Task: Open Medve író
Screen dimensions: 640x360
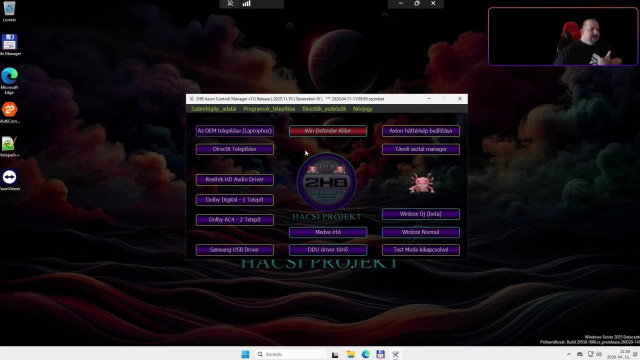Action: coord(328,232)
